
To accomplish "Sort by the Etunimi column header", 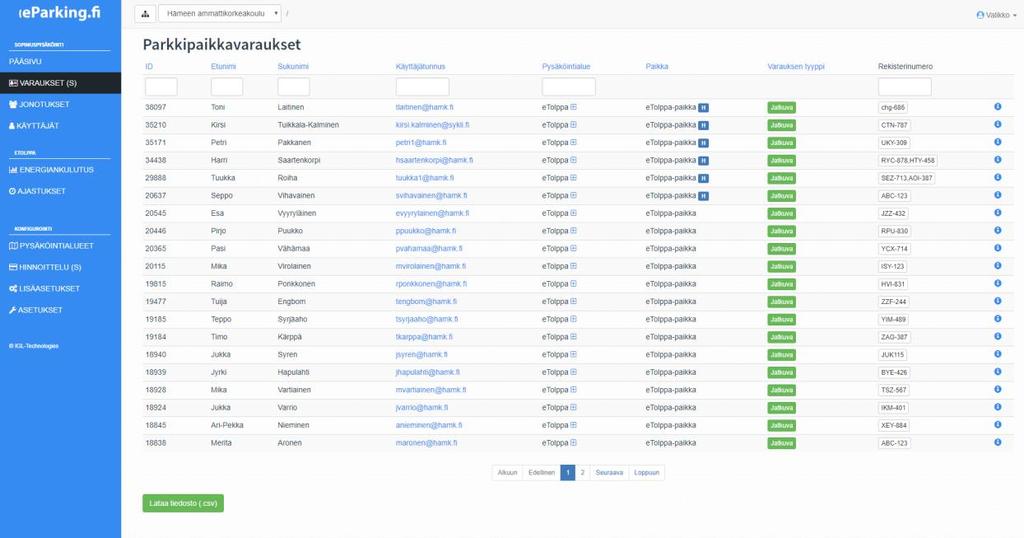I will 223,67.
